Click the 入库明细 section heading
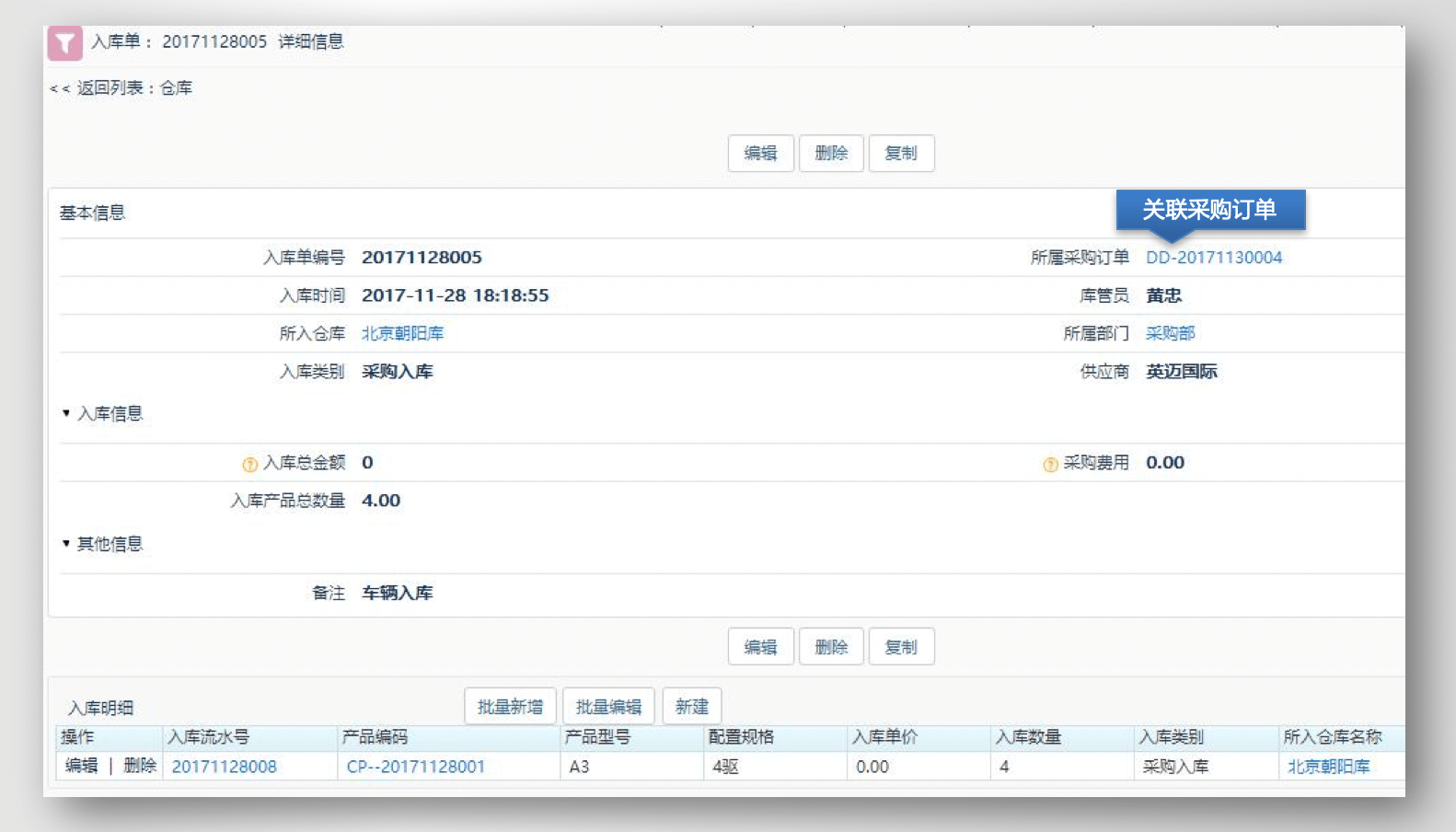Viewport: 1456px width, 832px height. point(100,708)
